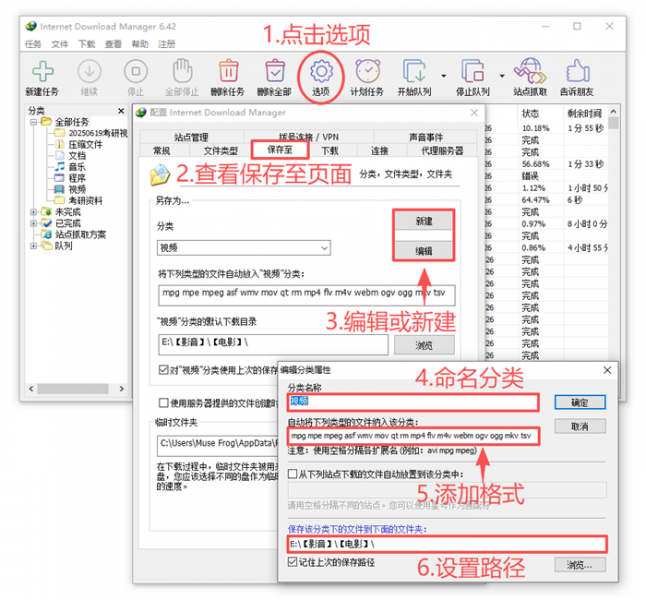
Task: Click the 告诉朋友 thumbs-up icon
Action: [x=578, y=71]
